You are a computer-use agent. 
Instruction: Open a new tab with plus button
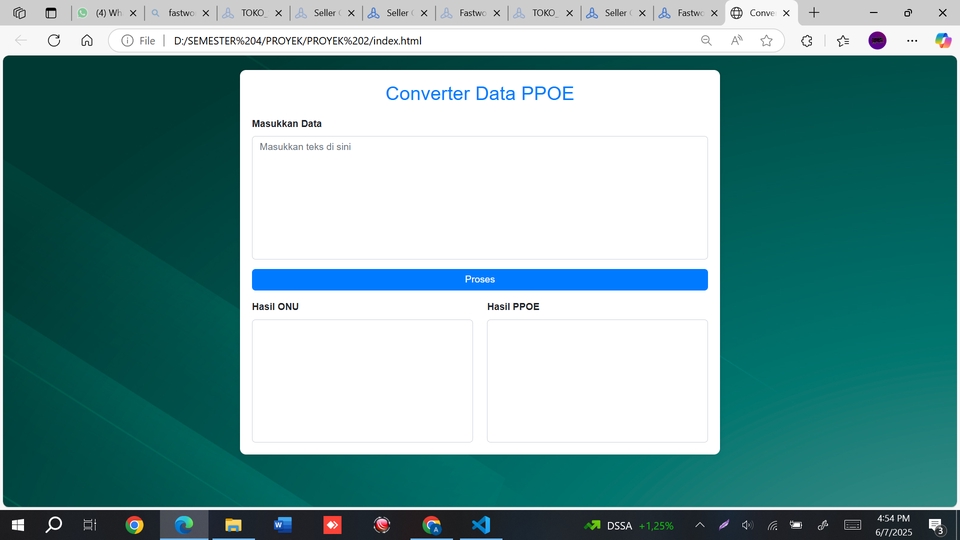[x=814, y=13]
